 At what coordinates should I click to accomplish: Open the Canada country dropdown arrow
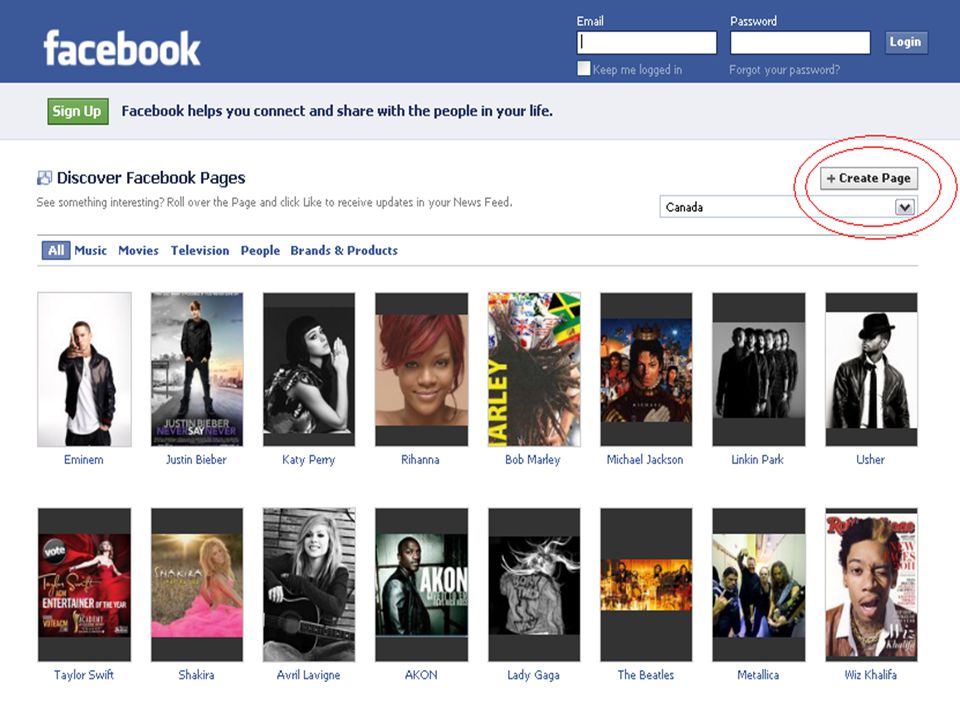click(x=905, y=207)
